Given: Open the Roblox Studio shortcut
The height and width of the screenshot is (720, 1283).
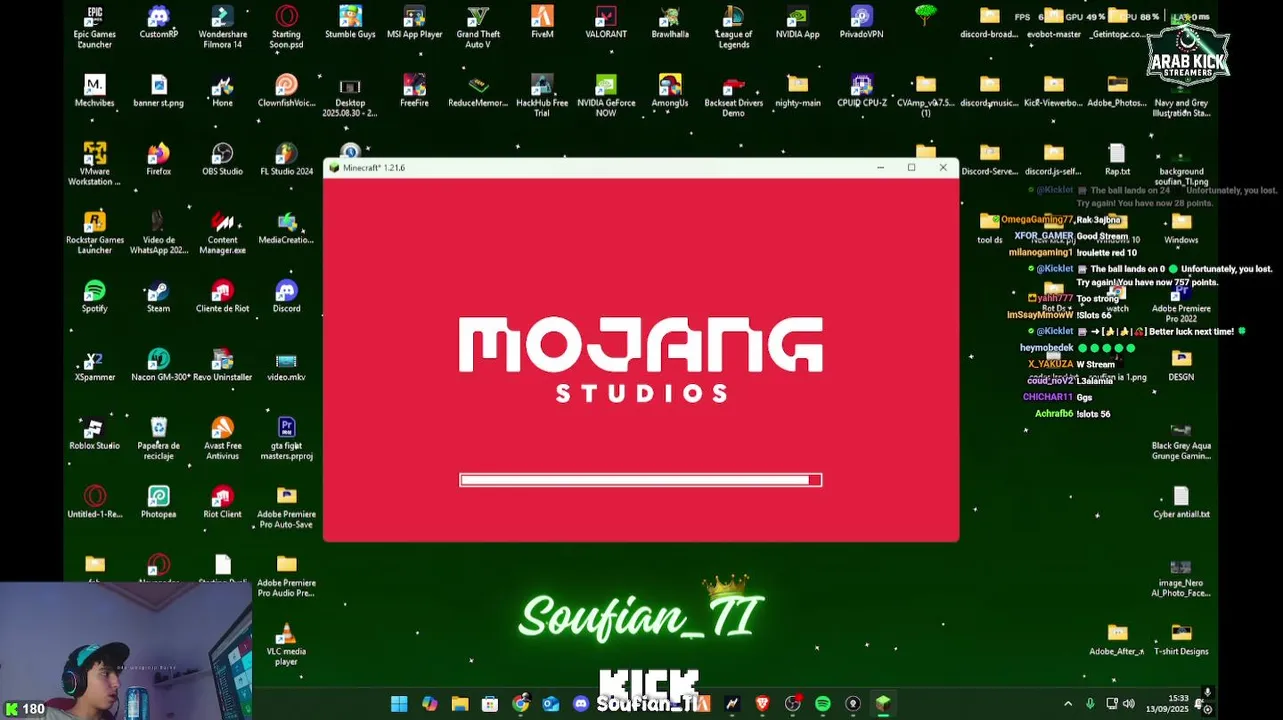Looking at the screenshot, I should tap(95, 434).
